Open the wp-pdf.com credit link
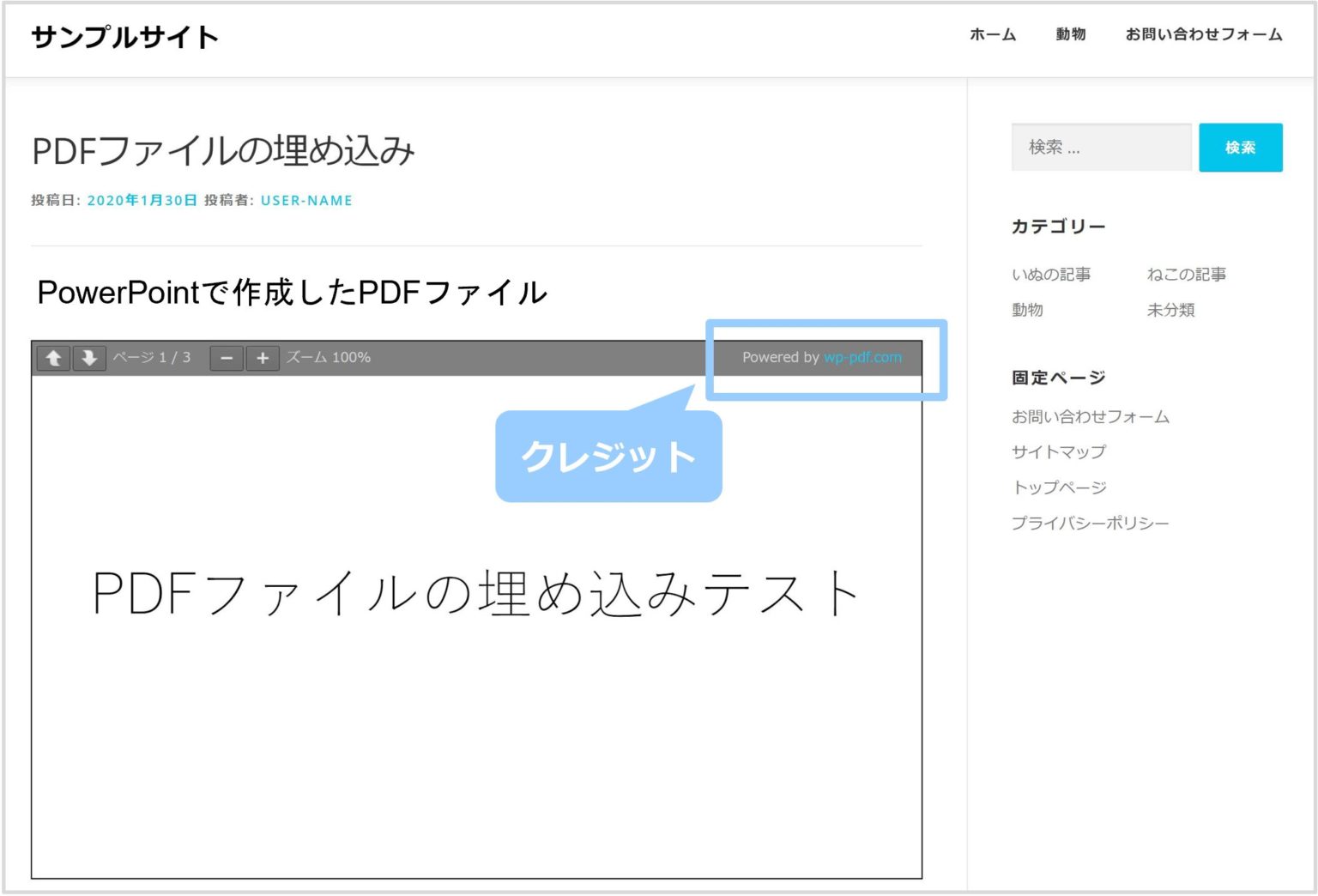The image size is (1318, 896). pos(863,357)
